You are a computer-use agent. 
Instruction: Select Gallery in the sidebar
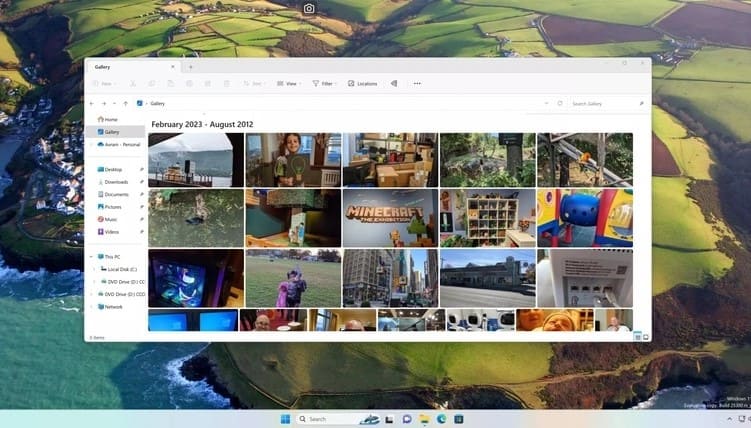pyautogui.click(x=115, y=132)
